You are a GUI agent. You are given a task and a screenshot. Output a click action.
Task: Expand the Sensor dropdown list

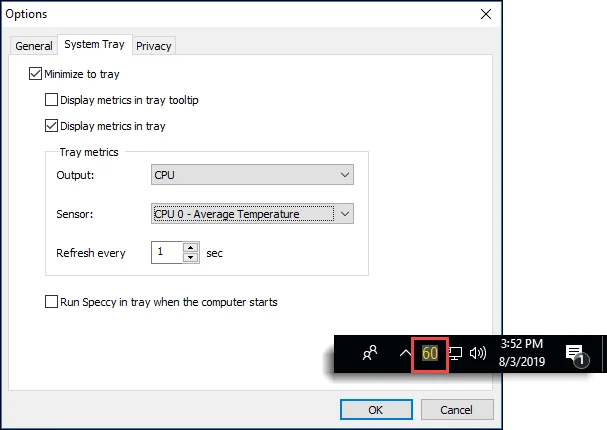point(252,214)
